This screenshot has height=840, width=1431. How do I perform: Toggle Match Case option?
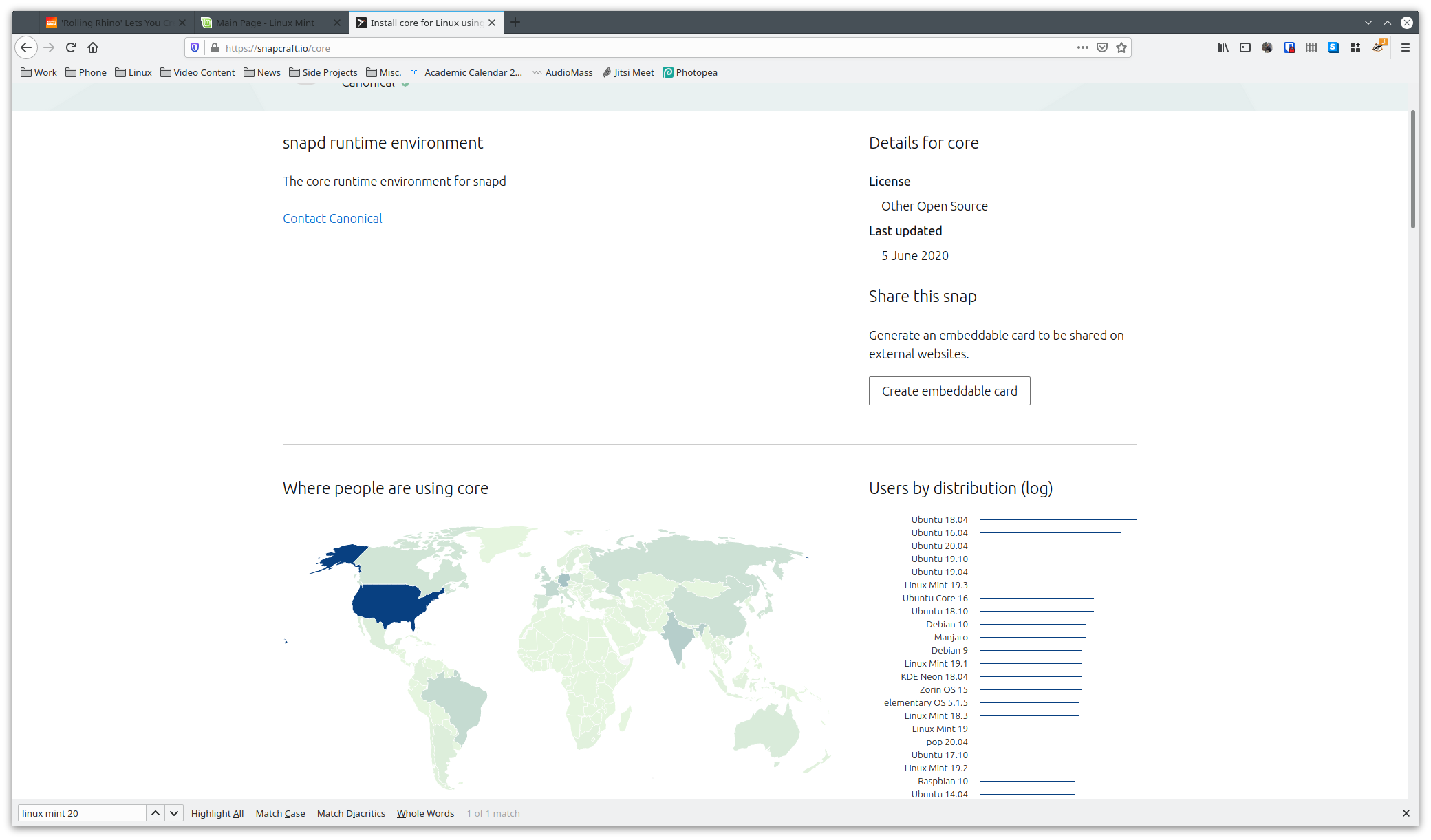[280, 813]
